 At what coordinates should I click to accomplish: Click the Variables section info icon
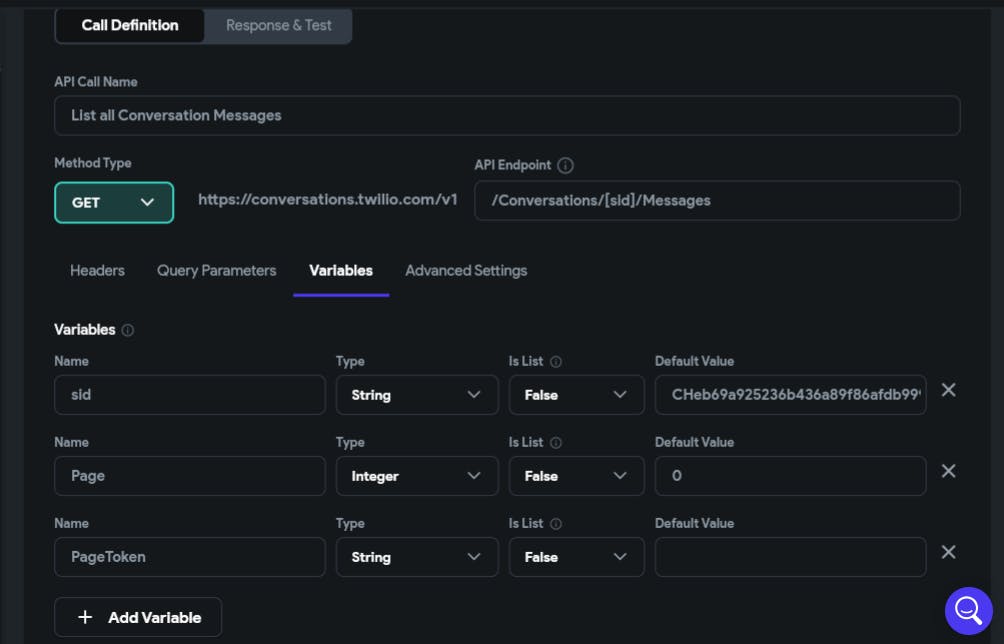[128, 330]
